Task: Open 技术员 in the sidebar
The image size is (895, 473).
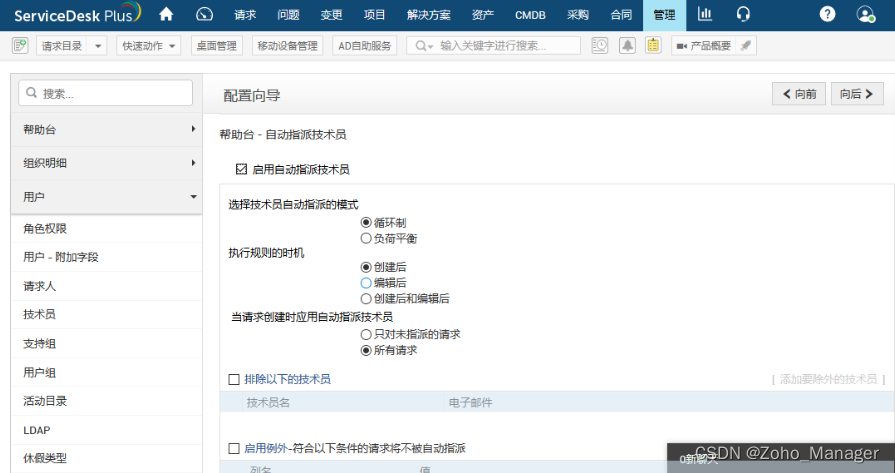Action: click(x=107, y=314)
